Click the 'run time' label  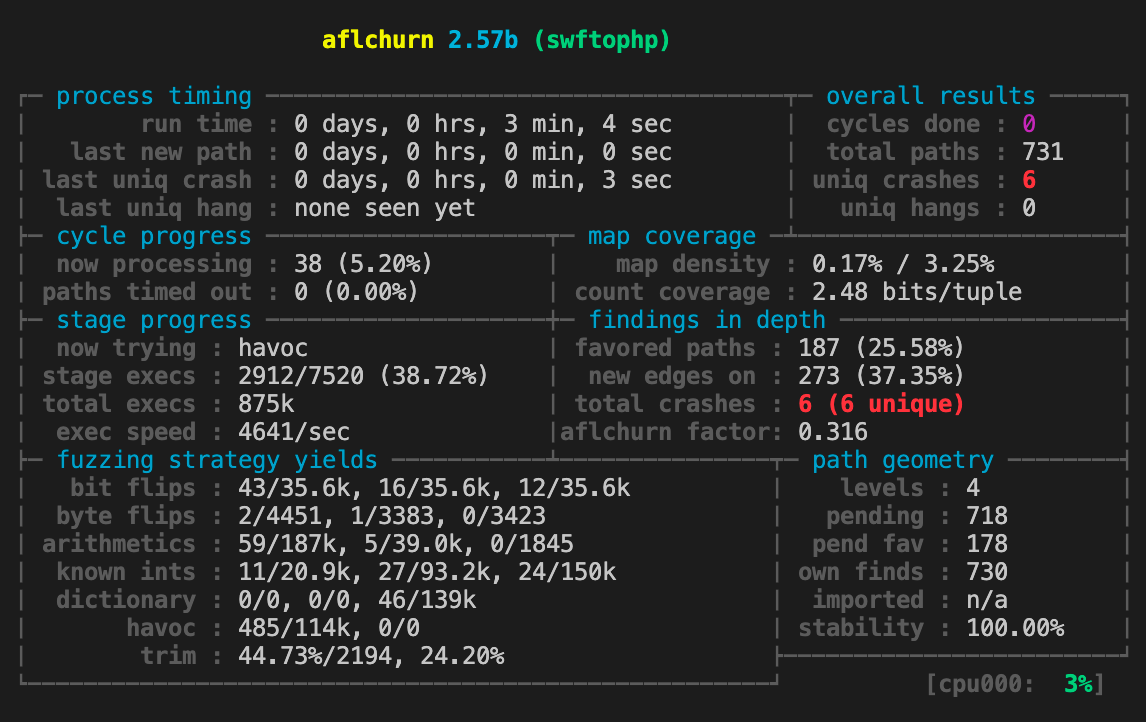pos(196,124)
